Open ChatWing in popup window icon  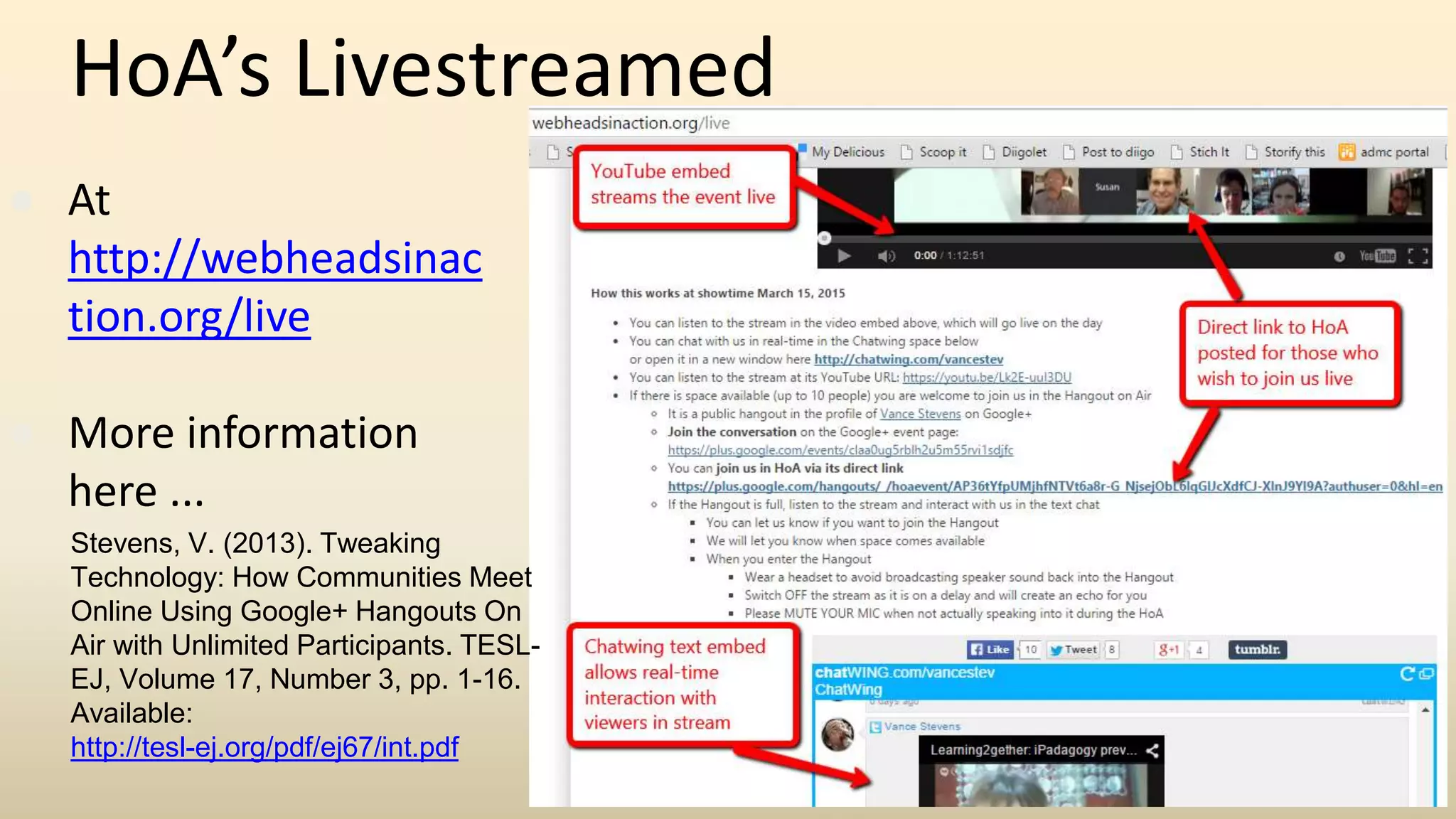[1426, 674]
